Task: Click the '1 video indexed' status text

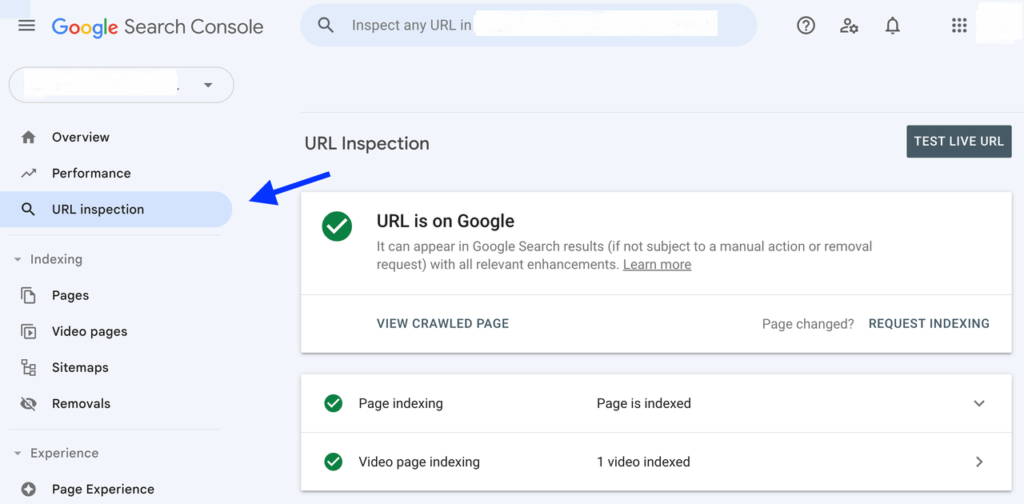Action: pos(643,462)
